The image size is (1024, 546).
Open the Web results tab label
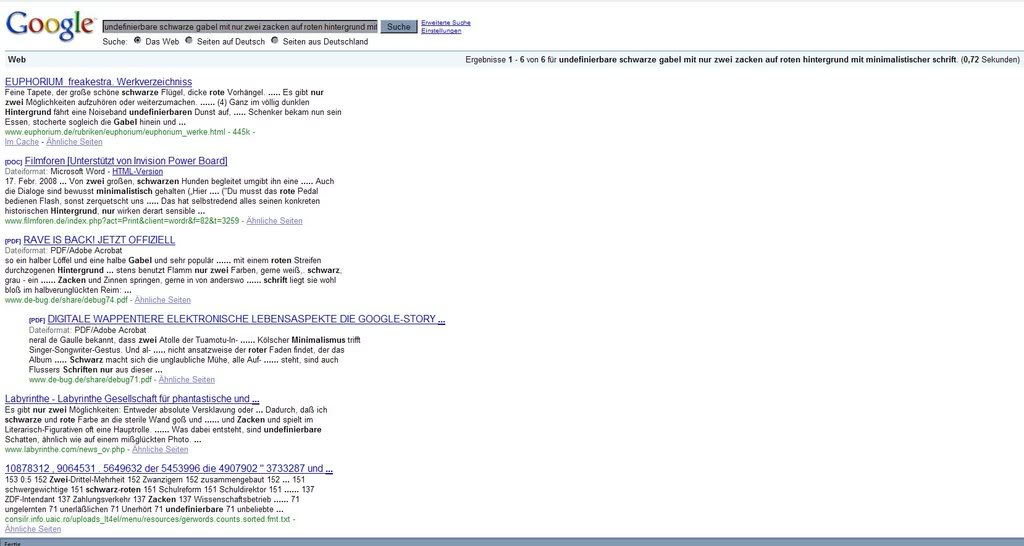(17, 59)
